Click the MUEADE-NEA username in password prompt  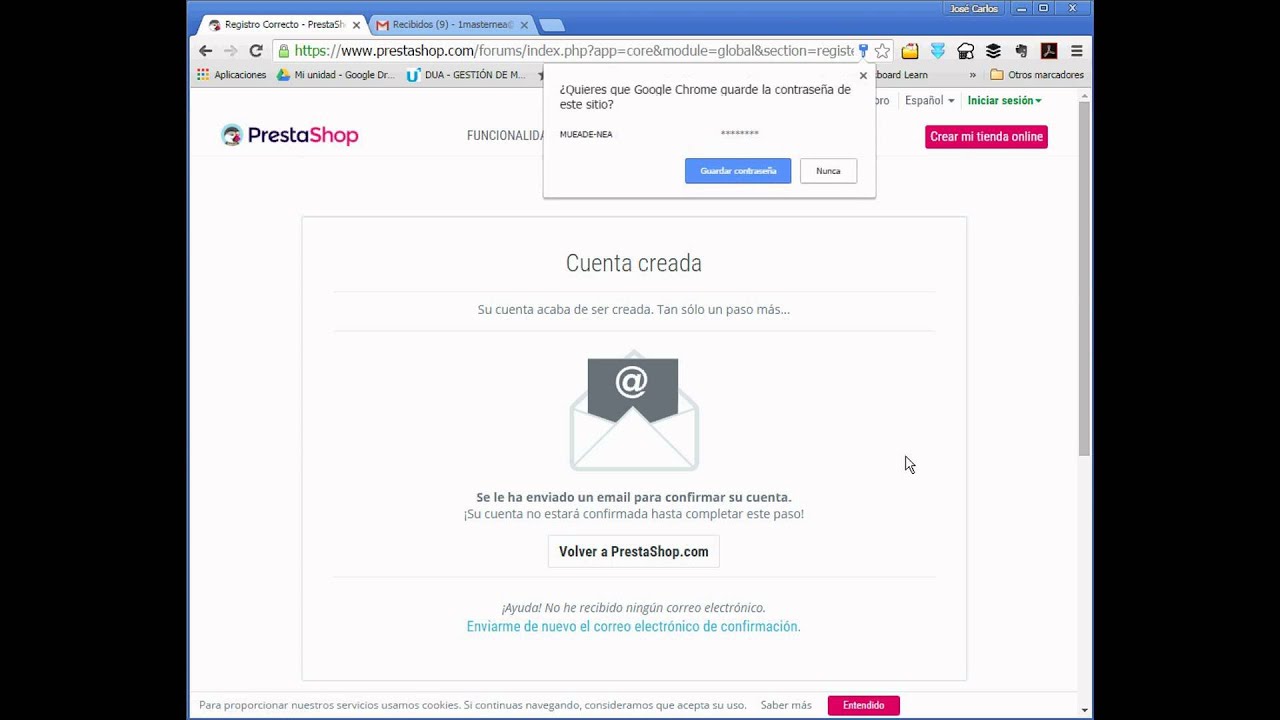[x=586, y=134]
